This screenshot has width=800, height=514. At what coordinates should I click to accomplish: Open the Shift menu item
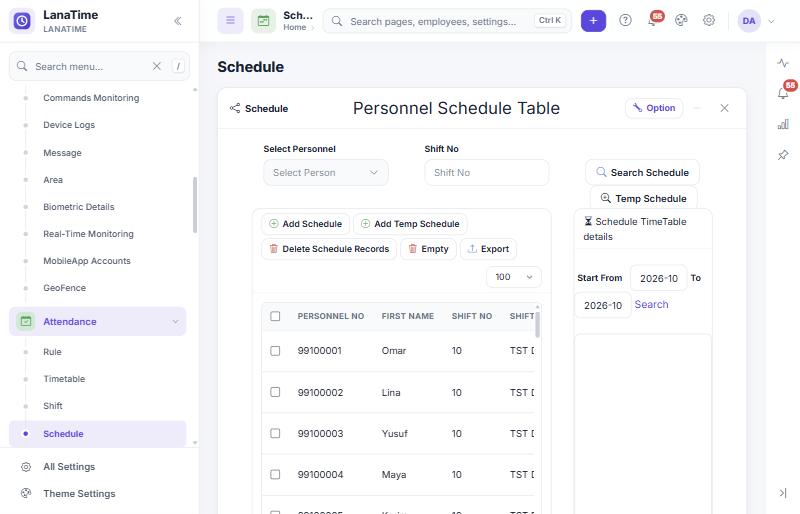pyautogui.click(x=53, y=406)
